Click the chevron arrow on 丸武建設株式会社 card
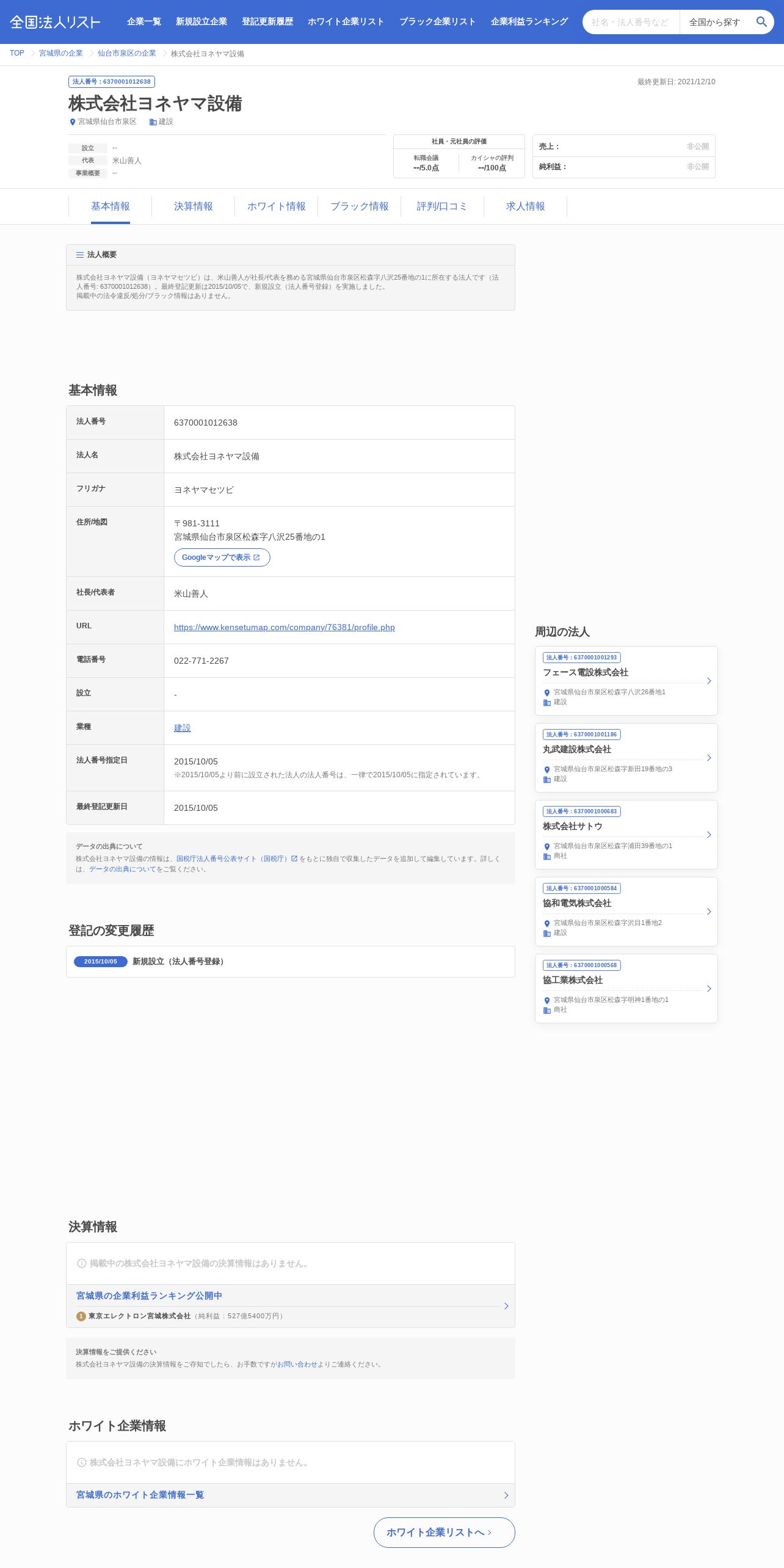Image resolution: width=784 pixels, height=1568 pixels. pos(709,758)
